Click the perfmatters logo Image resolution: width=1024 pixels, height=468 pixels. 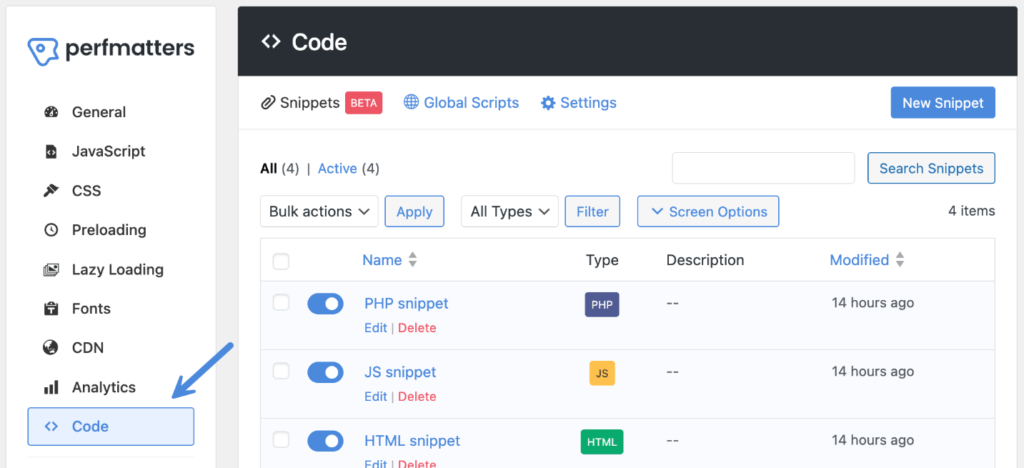[x=111, y=50]
